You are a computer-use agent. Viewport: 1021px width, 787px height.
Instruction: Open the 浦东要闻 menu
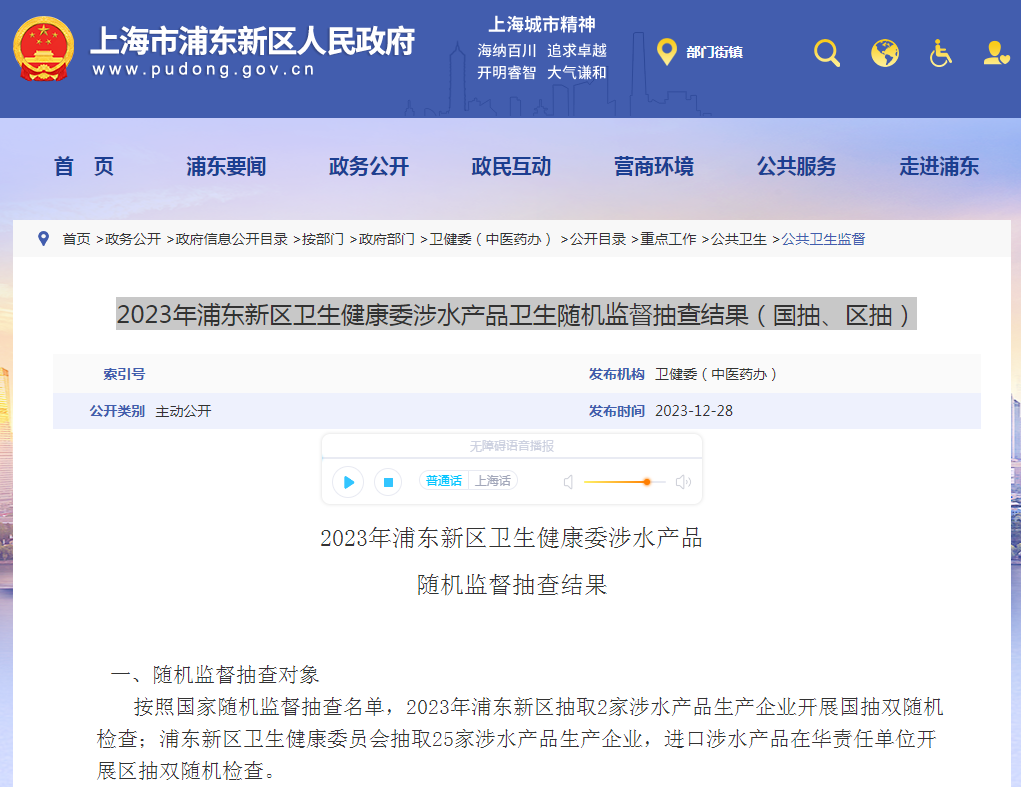[x=226, y=167]
